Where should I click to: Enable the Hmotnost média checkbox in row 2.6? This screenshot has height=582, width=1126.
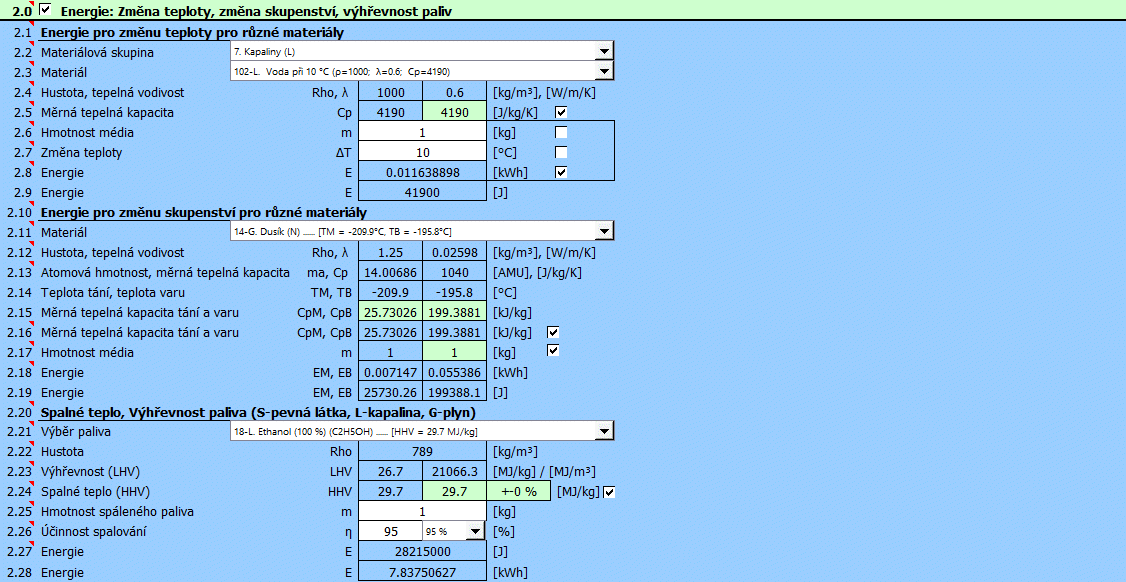click(x=561, y=133)
